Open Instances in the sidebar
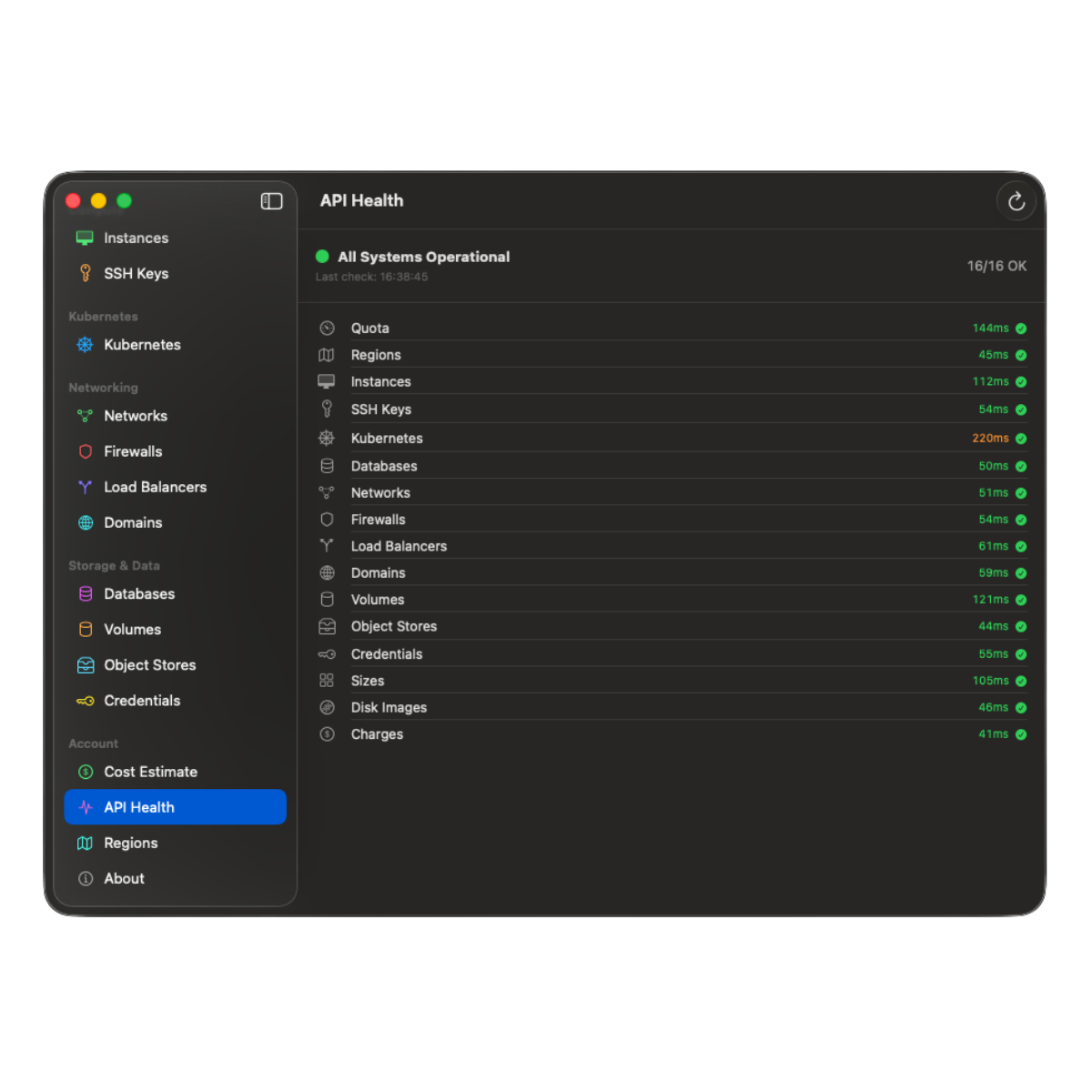1092x1092 pixels. coord(176,238)
